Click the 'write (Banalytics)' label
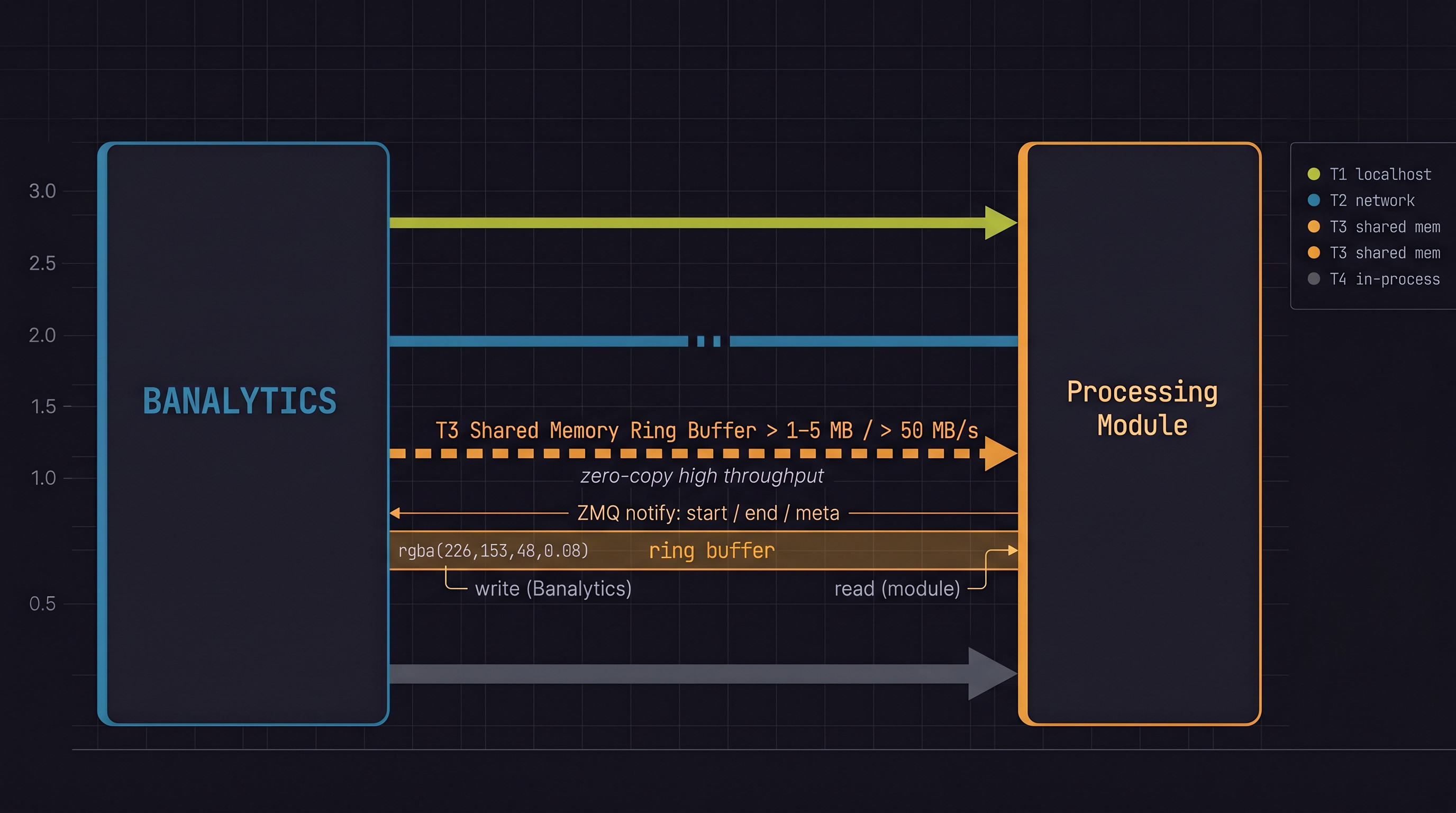 click(x=553, y=589)
